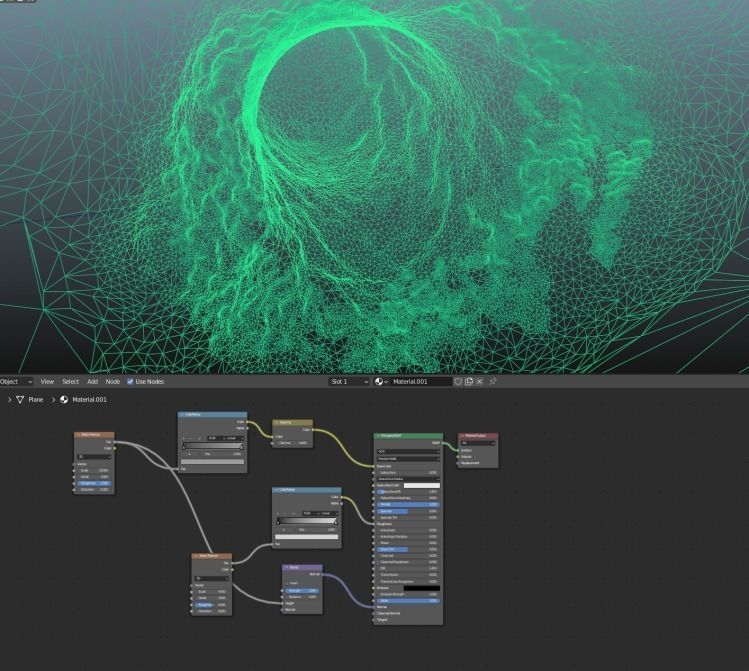Open dimensions dropdown on upper Noise Texture node
The width and height of the screenshot is (749, 671).
(94, 457)
